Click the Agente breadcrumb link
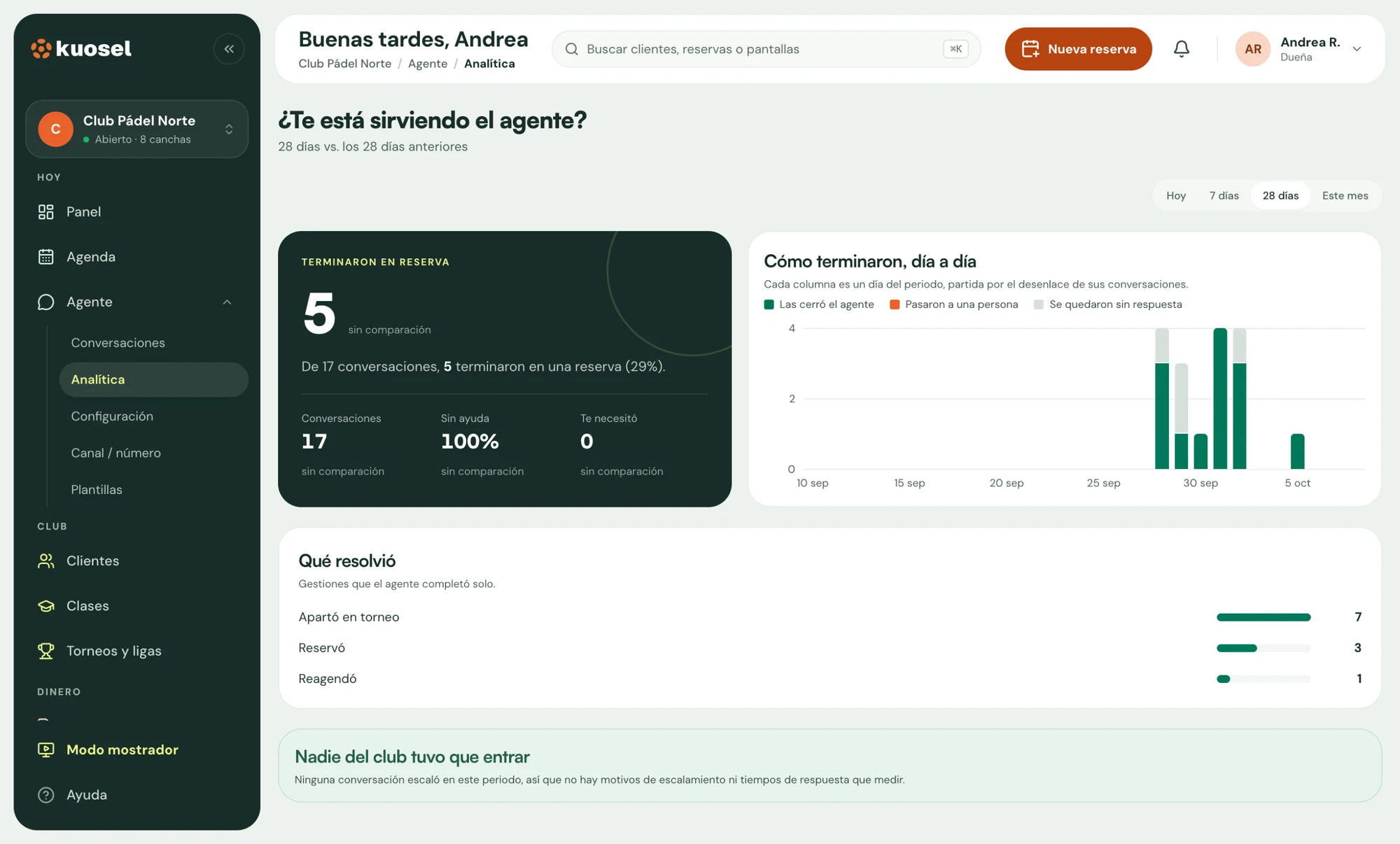The image size is (1400, 844). (428, 64)
